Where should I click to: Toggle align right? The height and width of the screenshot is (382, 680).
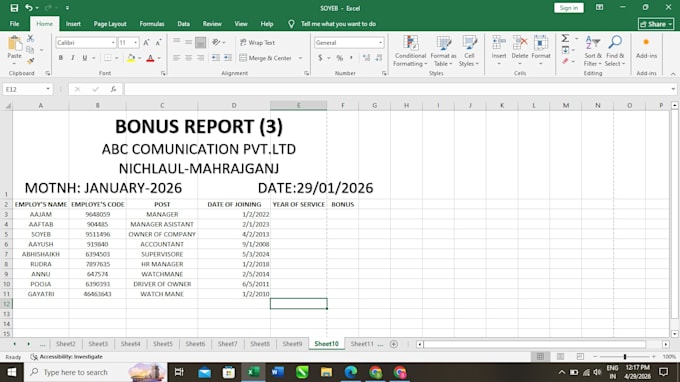[x=200, y=58]
